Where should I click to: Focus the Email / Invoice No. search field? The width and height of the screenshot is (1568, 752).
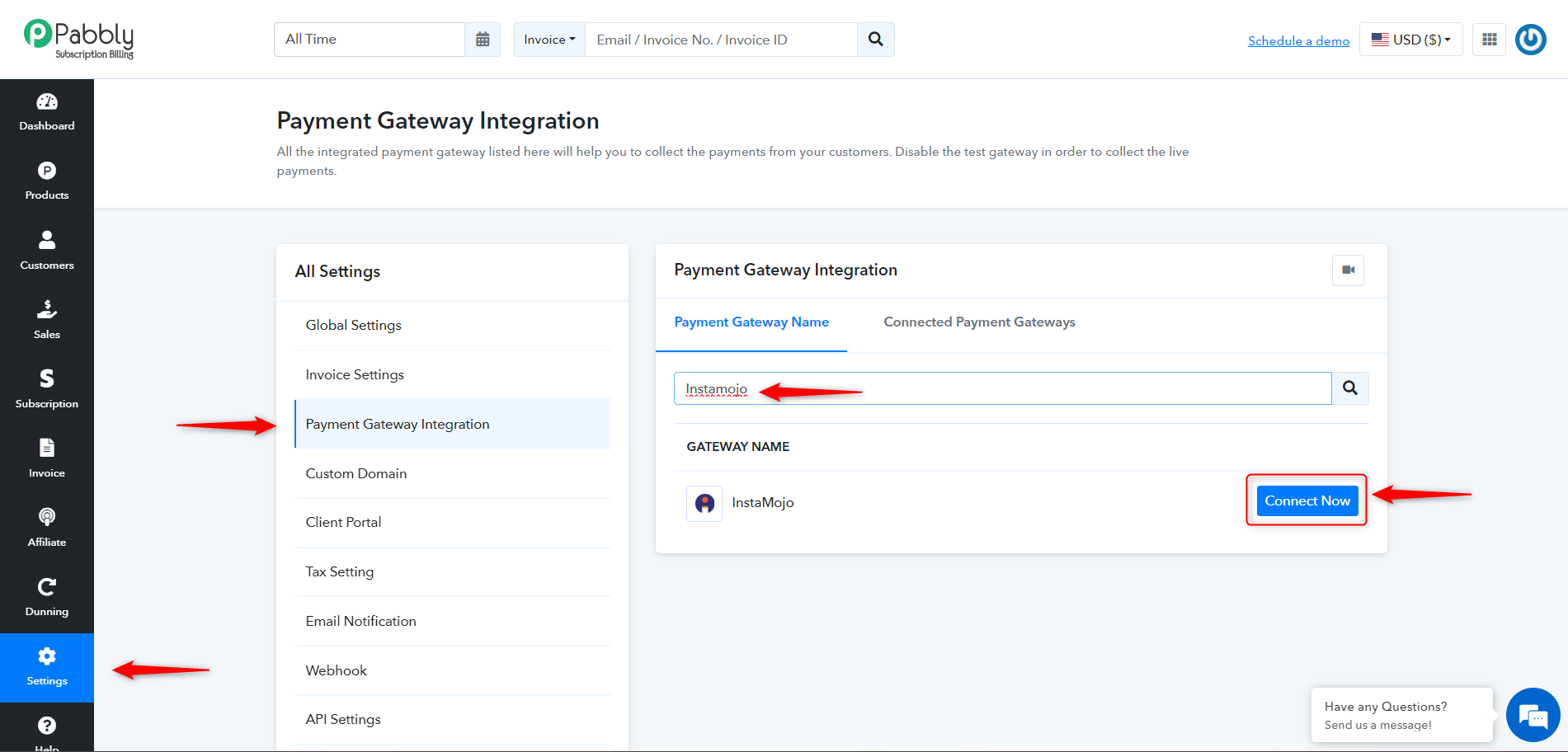(722, 40)
